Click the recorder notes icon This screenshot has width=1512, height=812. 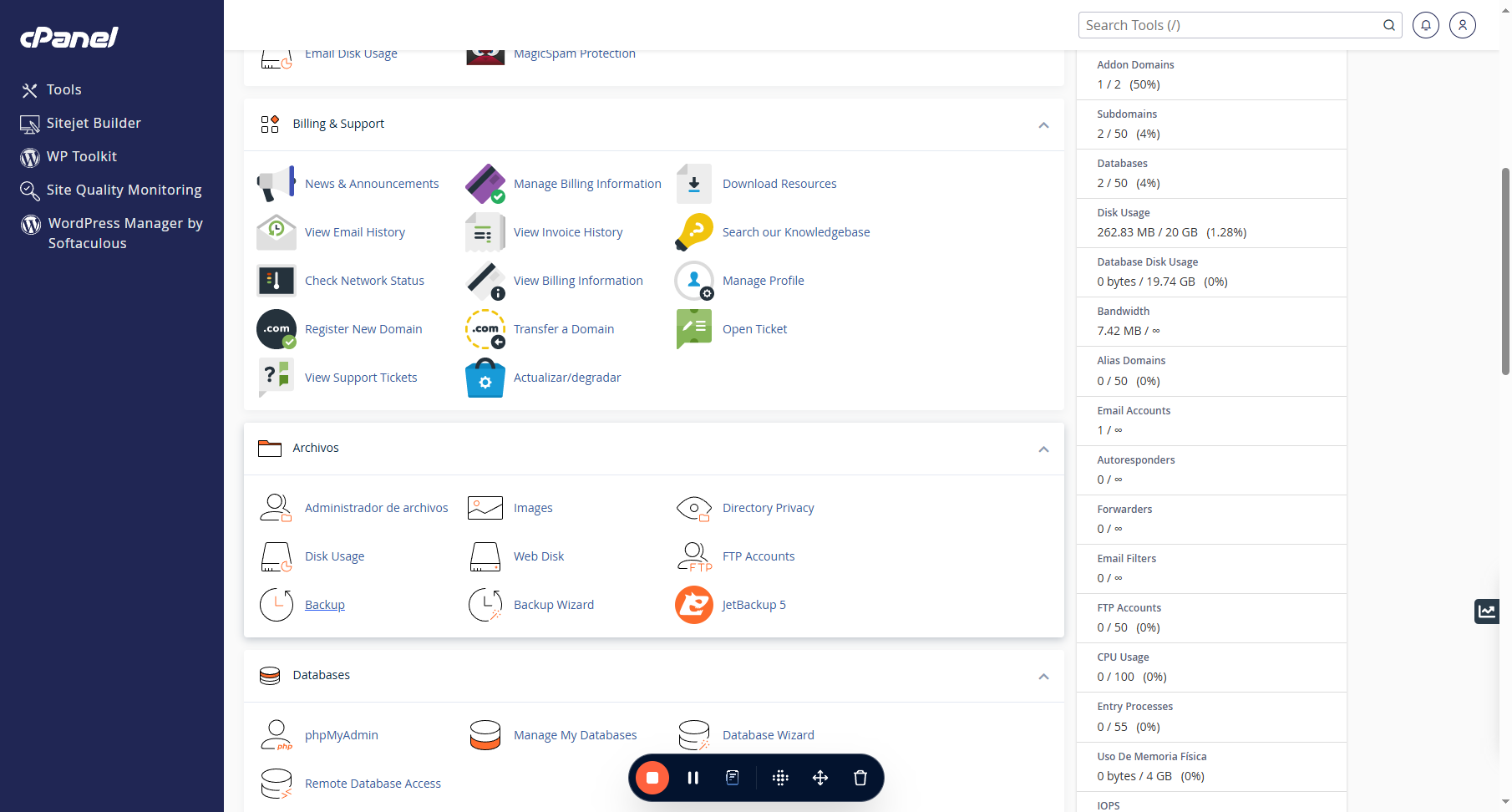click(x=733, y=778)
